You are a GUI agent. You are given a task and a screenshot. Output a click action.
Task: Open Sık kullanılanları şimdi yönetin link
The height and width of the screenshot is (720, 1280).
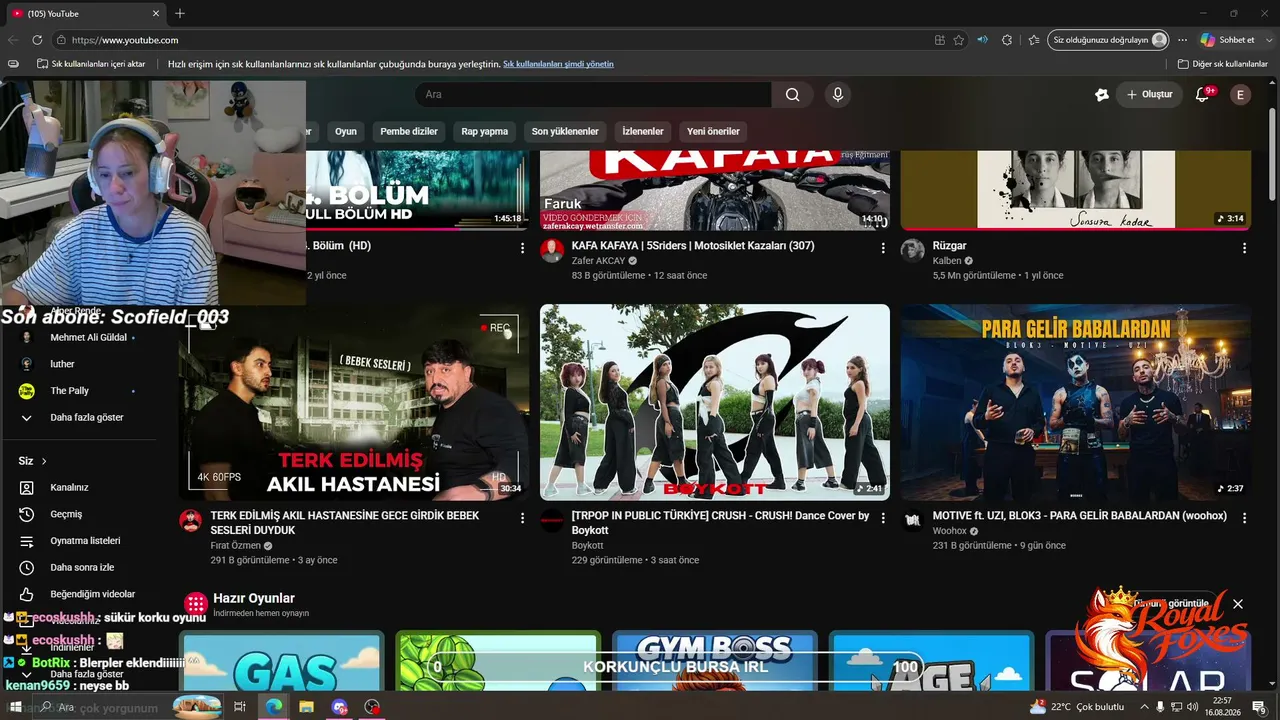point(558,64)
